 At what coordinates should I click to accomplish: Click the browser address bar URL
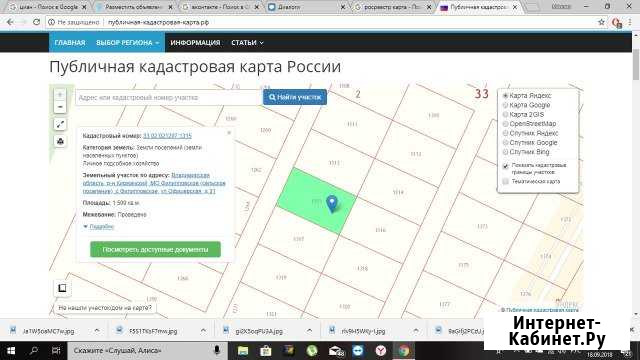(x=158, y=22)
